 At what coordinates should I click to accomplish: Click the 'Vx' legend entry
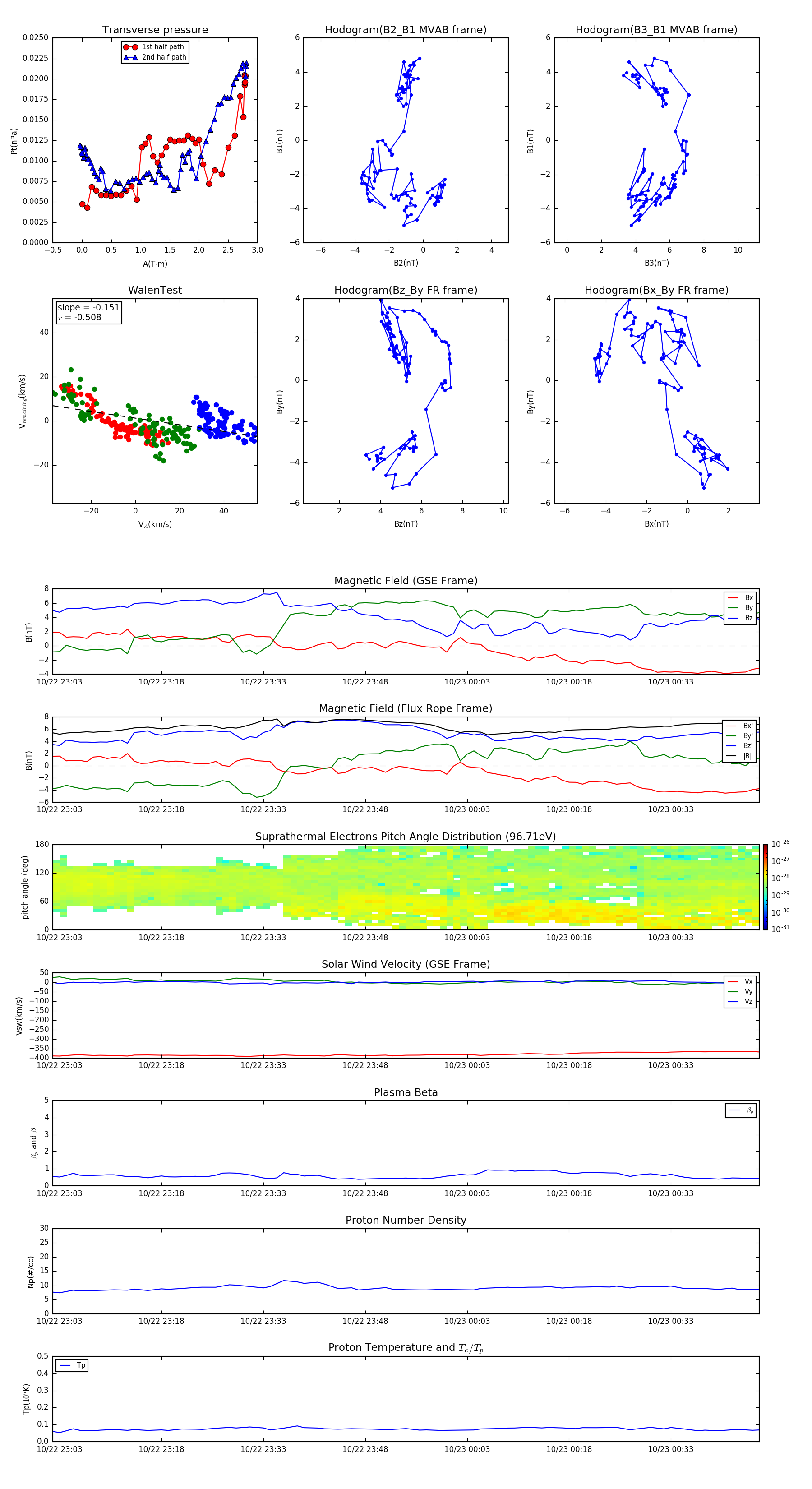pos(740,981)
